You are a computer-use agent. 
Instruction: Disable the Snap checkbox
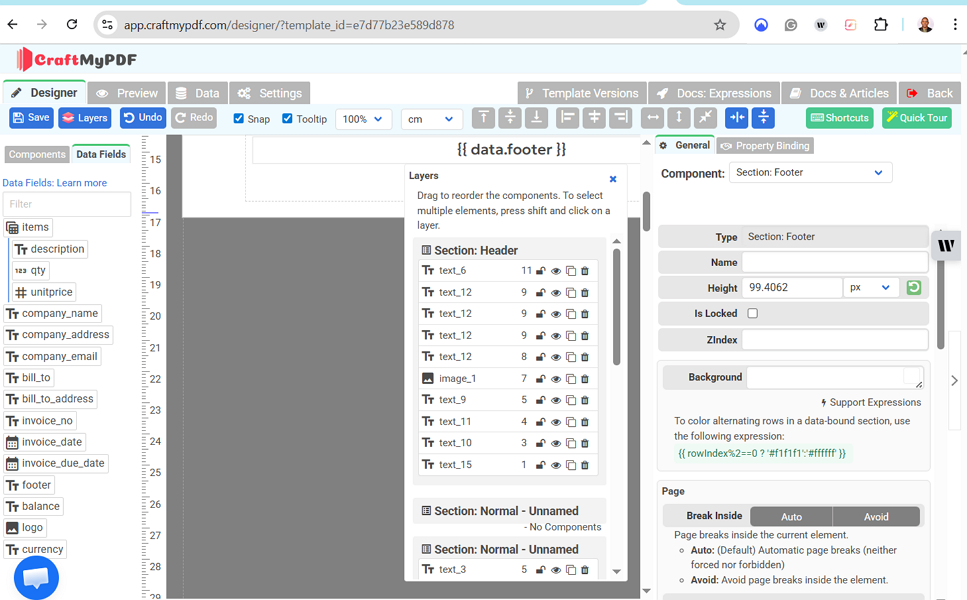(239, 119)
